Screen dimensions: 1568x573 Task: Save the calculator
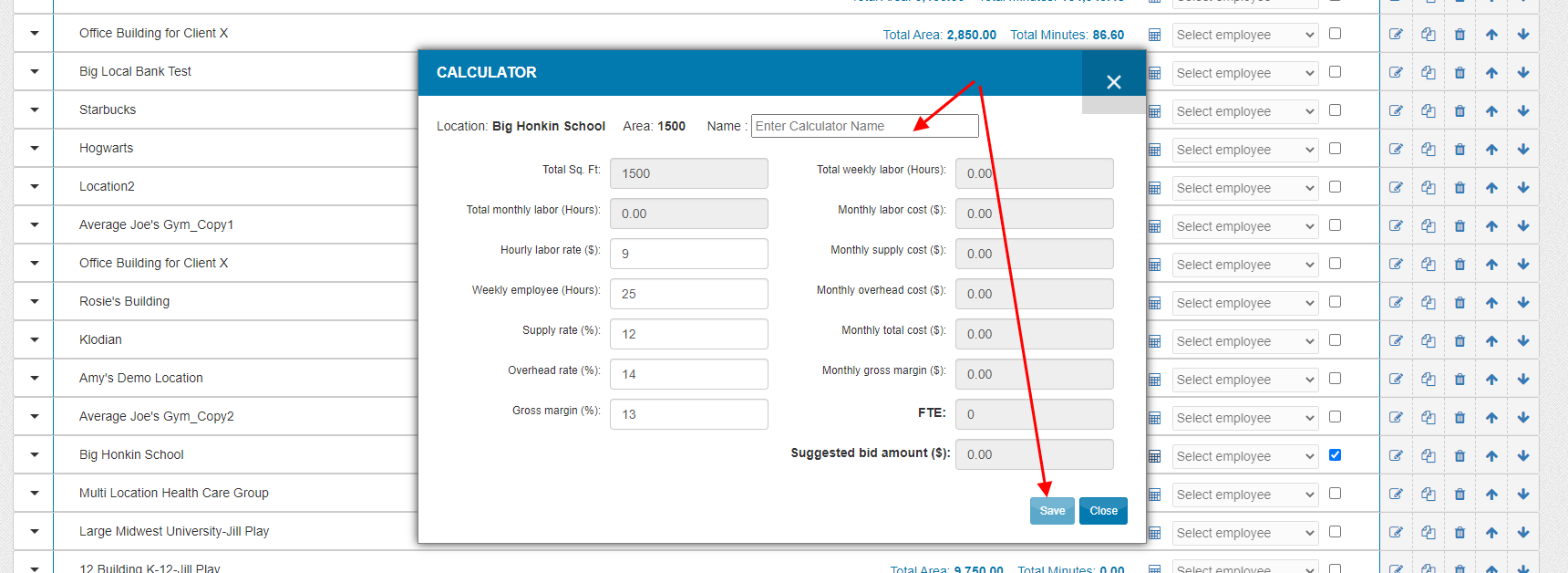pos(1052,511)
